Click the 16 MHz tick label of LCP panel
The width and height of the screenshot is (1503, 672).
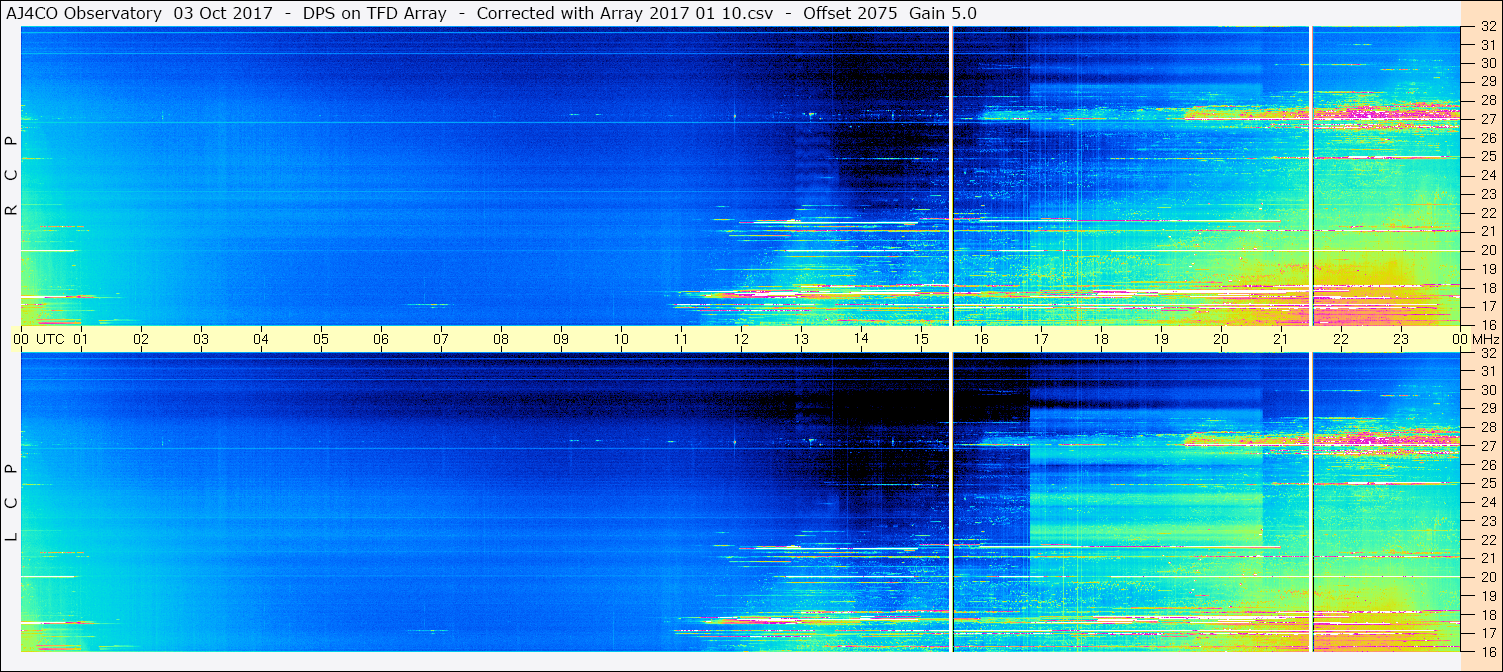pyautogui.click(x=1487, y=651)
